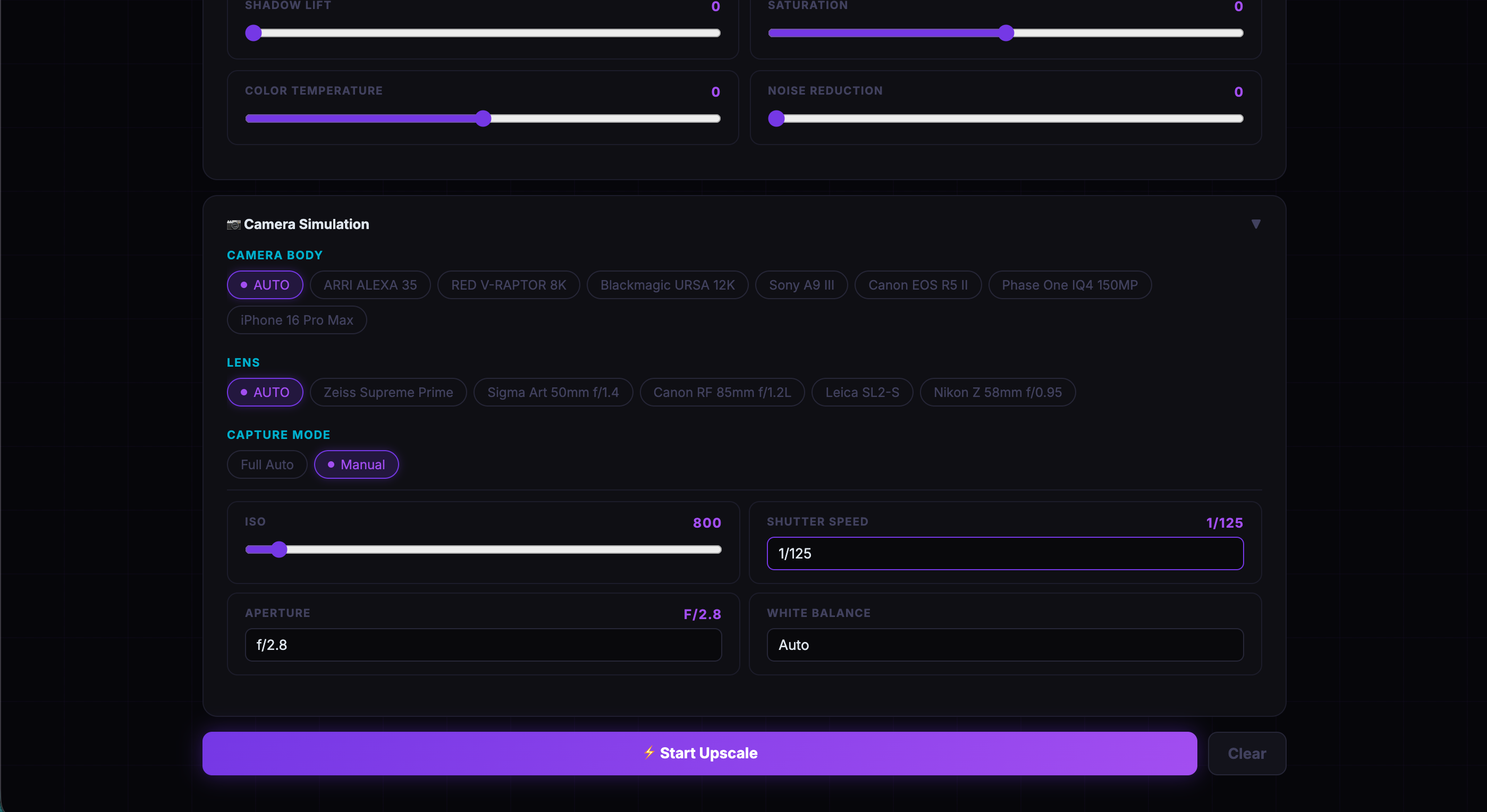Click the ISO label
The image size is (1487, 812).
click(255, 522)
